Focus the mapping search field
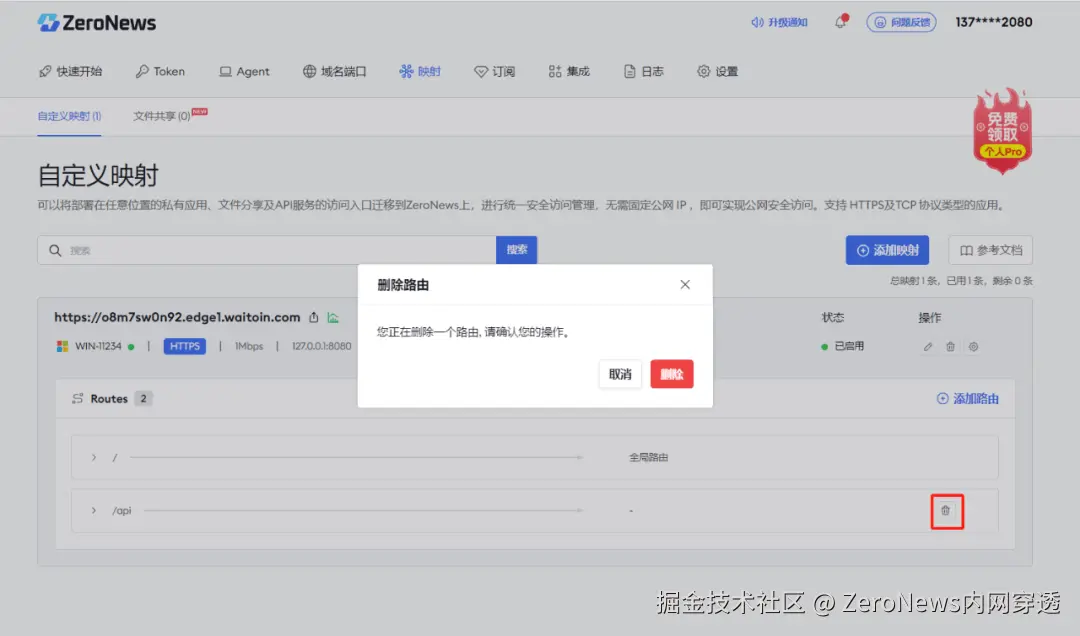 point(267,250)
